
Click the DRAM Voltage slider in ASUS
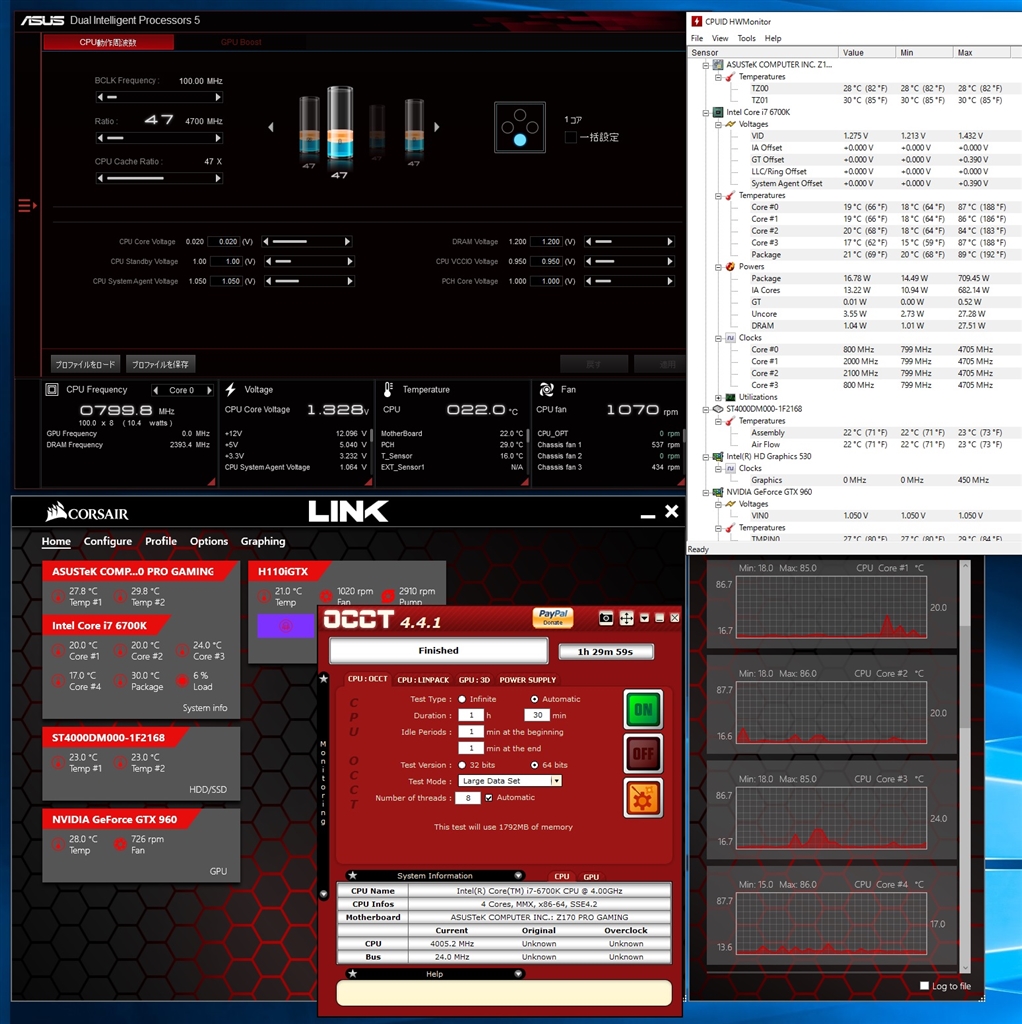coord(629,242)
